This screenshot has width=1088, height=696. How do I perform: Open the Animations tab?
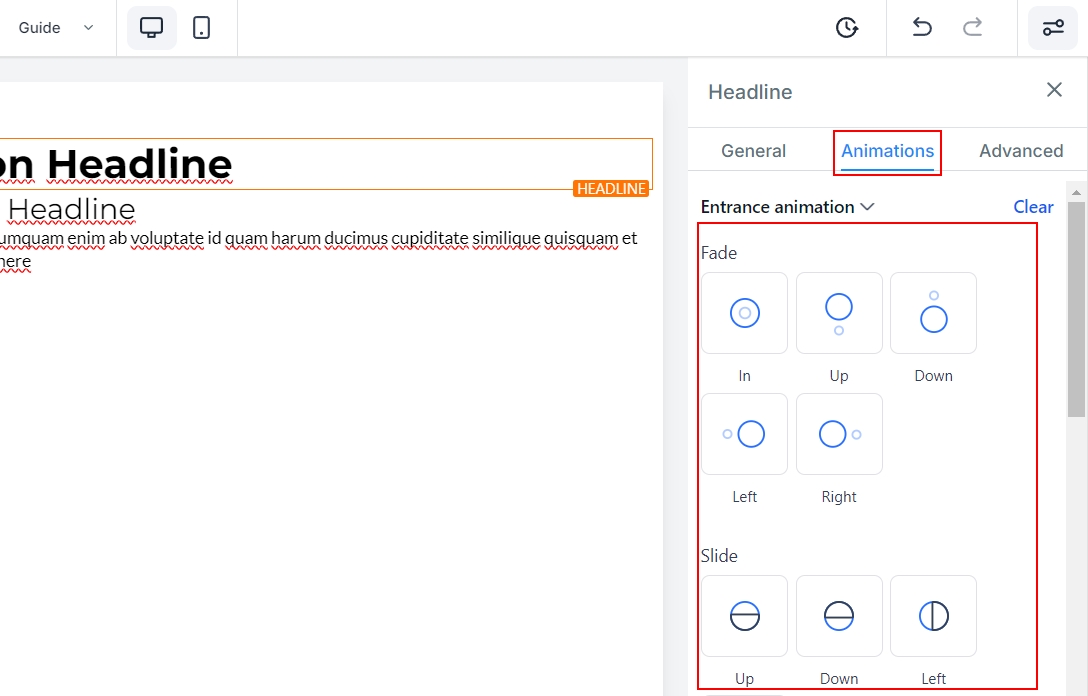point(887,151)
